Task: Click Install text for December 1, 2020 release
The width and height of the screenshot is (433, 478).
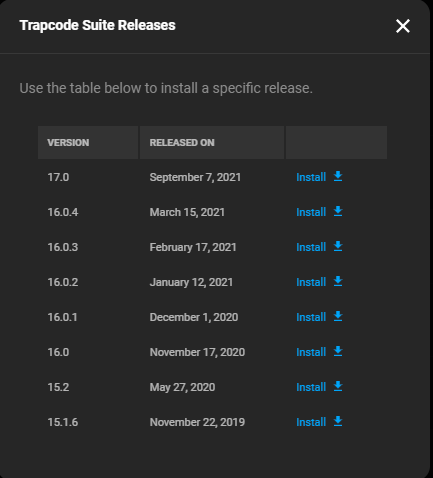Action: (311, 317)
